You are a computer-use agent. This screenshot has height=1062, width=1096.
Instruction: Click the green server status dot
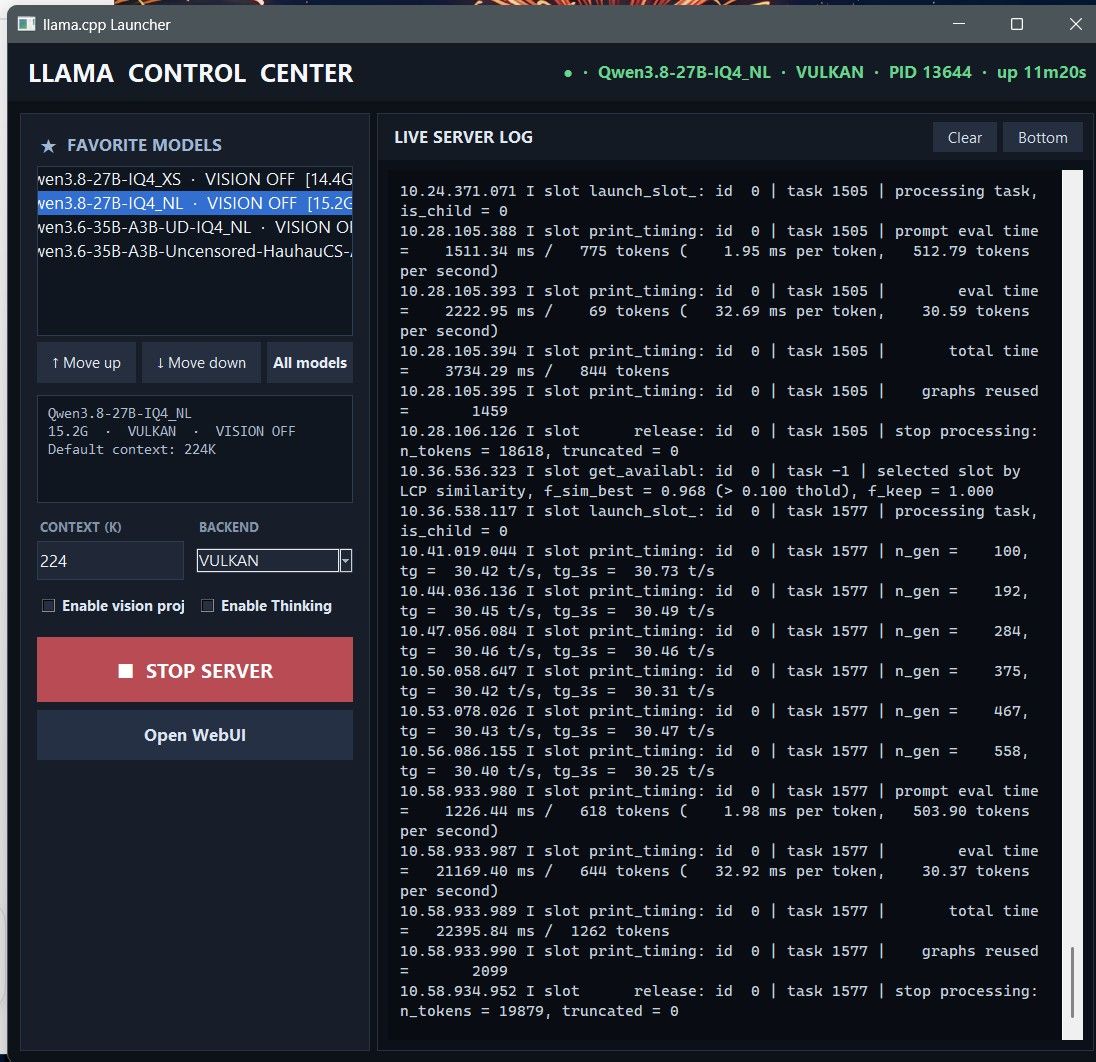coord(568,73)
